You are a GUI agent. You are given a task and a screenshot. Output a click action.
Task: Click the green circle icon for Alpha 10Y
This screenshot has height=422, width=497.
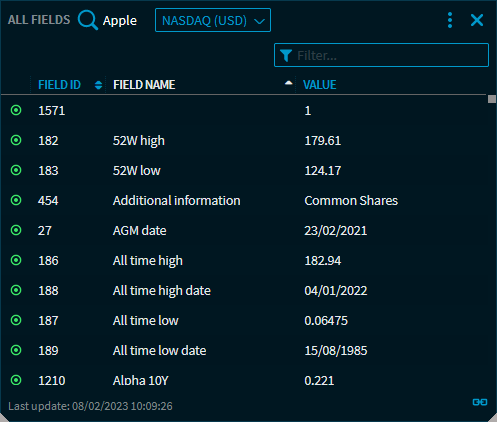[16, 380]
